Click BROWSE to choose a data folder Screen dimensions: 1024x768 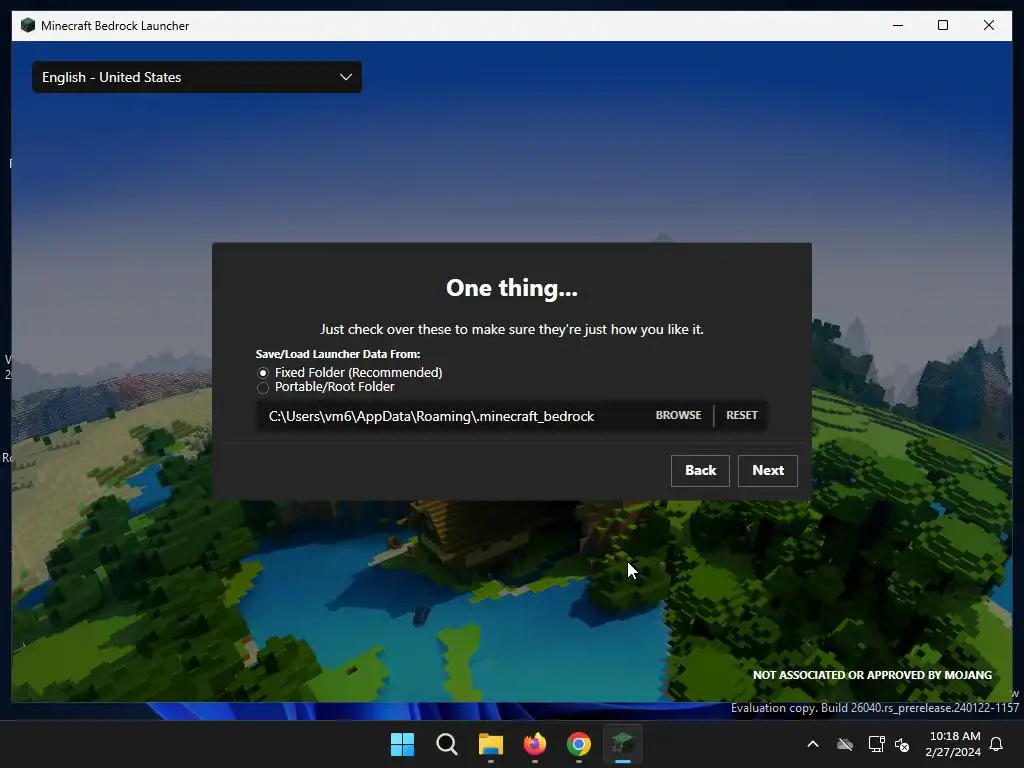click(679, 415)
